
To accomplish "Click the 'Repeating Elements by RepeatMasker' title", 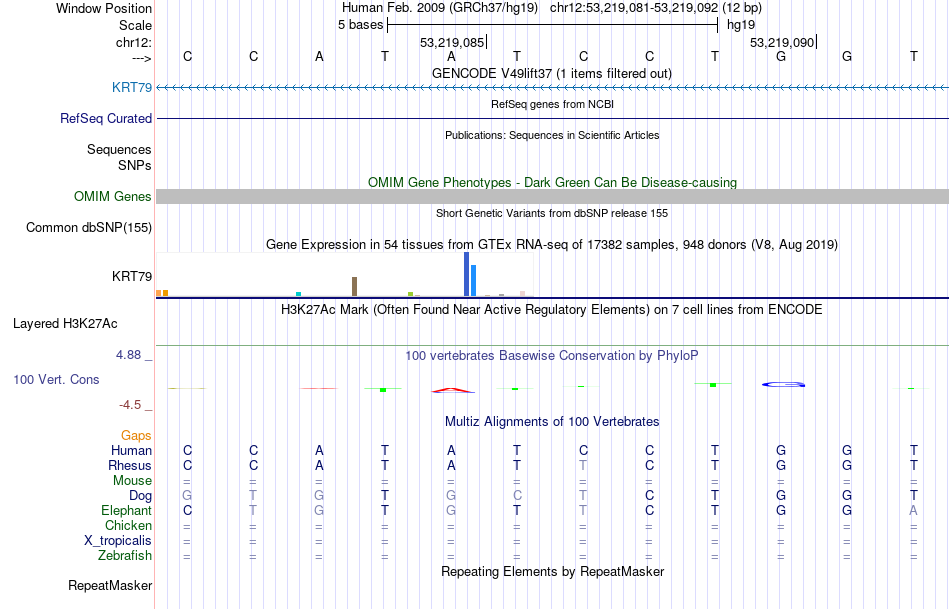I will pyautogui.click(x=553, y=571).
